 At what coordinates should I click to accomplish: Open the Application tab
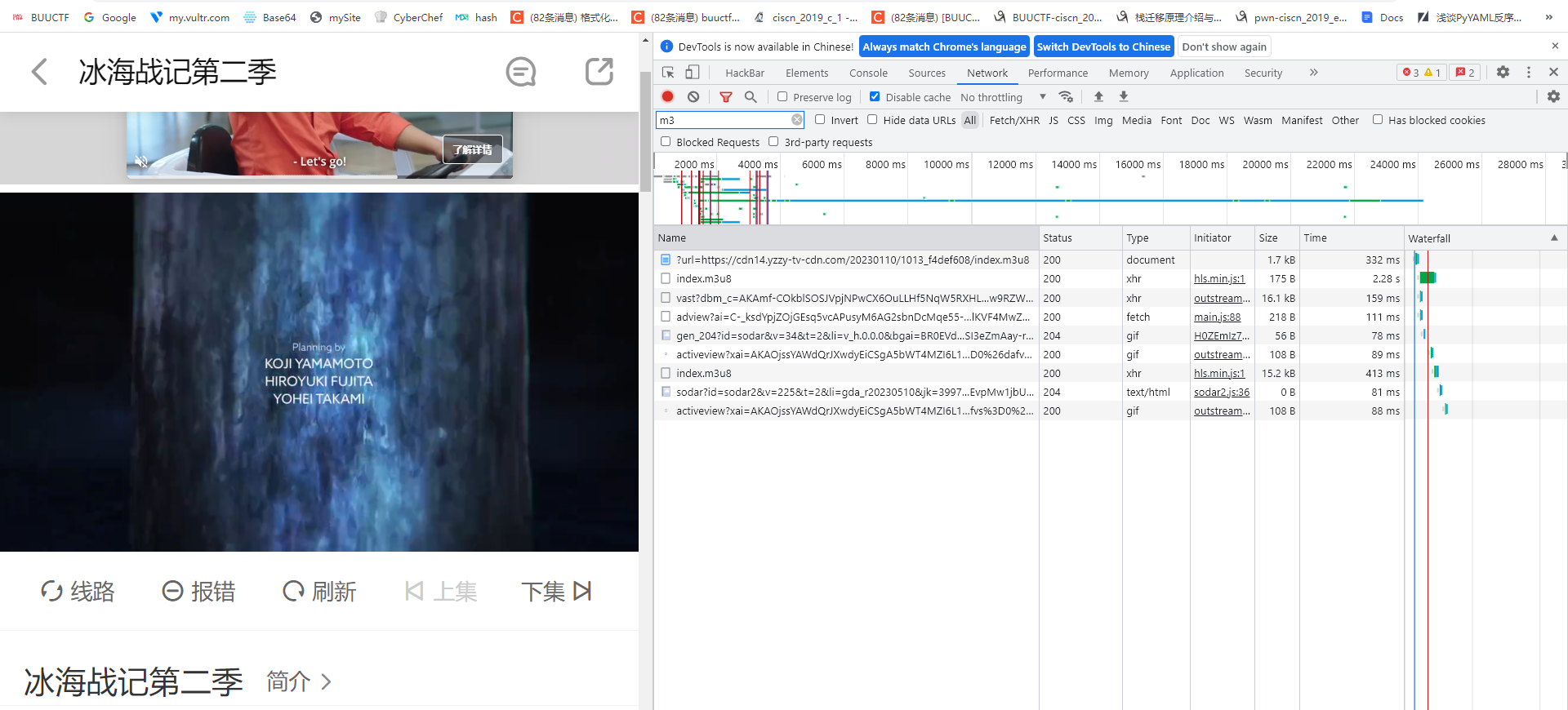[1196, 73]
